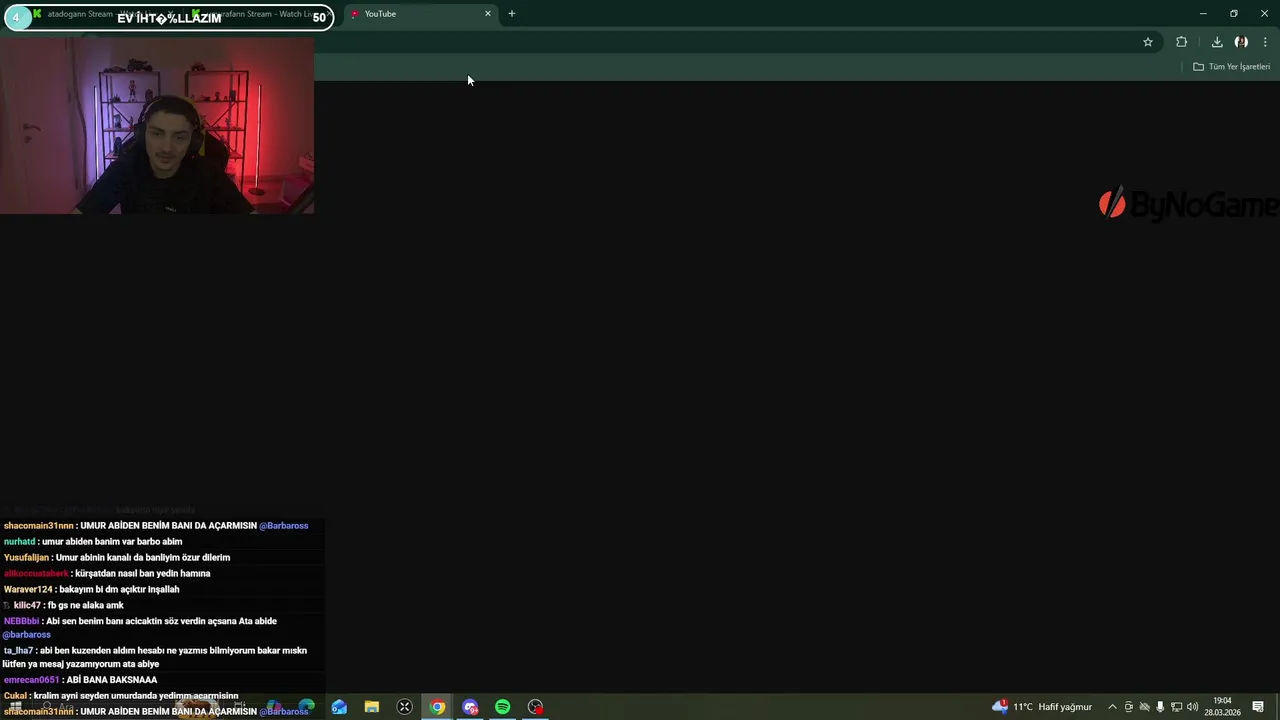Open the red circular app after Spotify
The width and height of the screenshot is (1280, 720).
(x=536, y=707)
